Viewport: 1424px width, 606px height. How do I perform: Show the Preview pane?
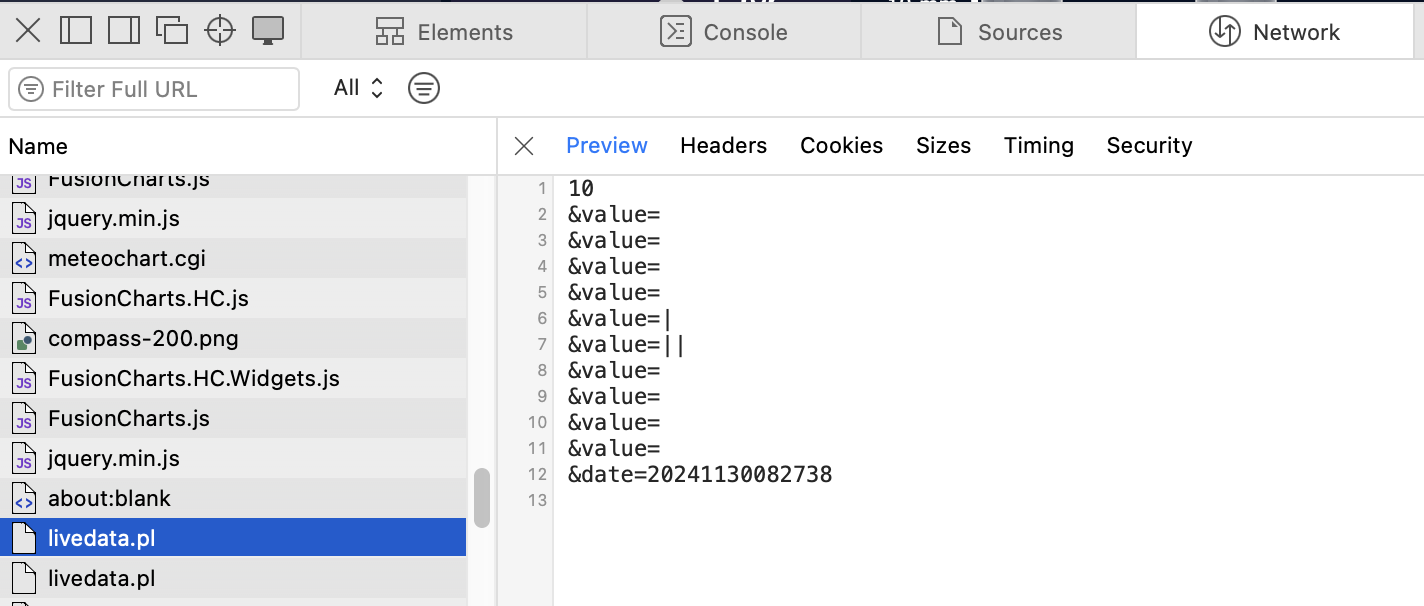pyautogui.click(x=607, y=146)
